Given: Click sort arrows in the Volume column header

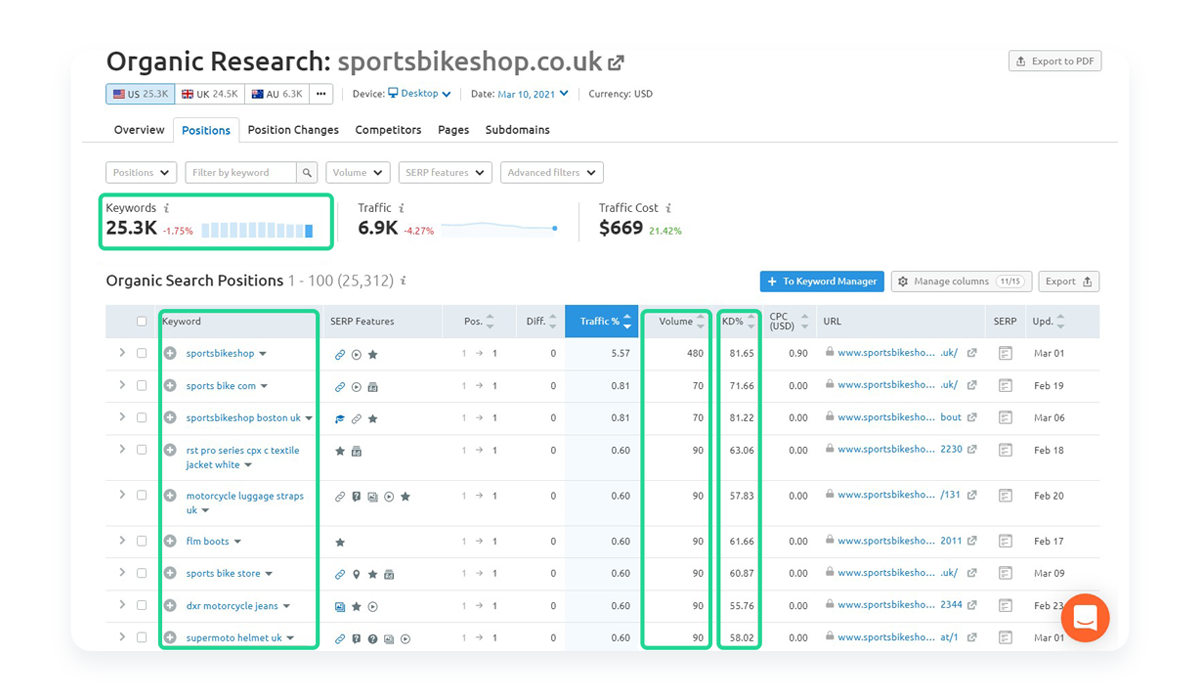Looking at the screenshot, I should 701,322.
